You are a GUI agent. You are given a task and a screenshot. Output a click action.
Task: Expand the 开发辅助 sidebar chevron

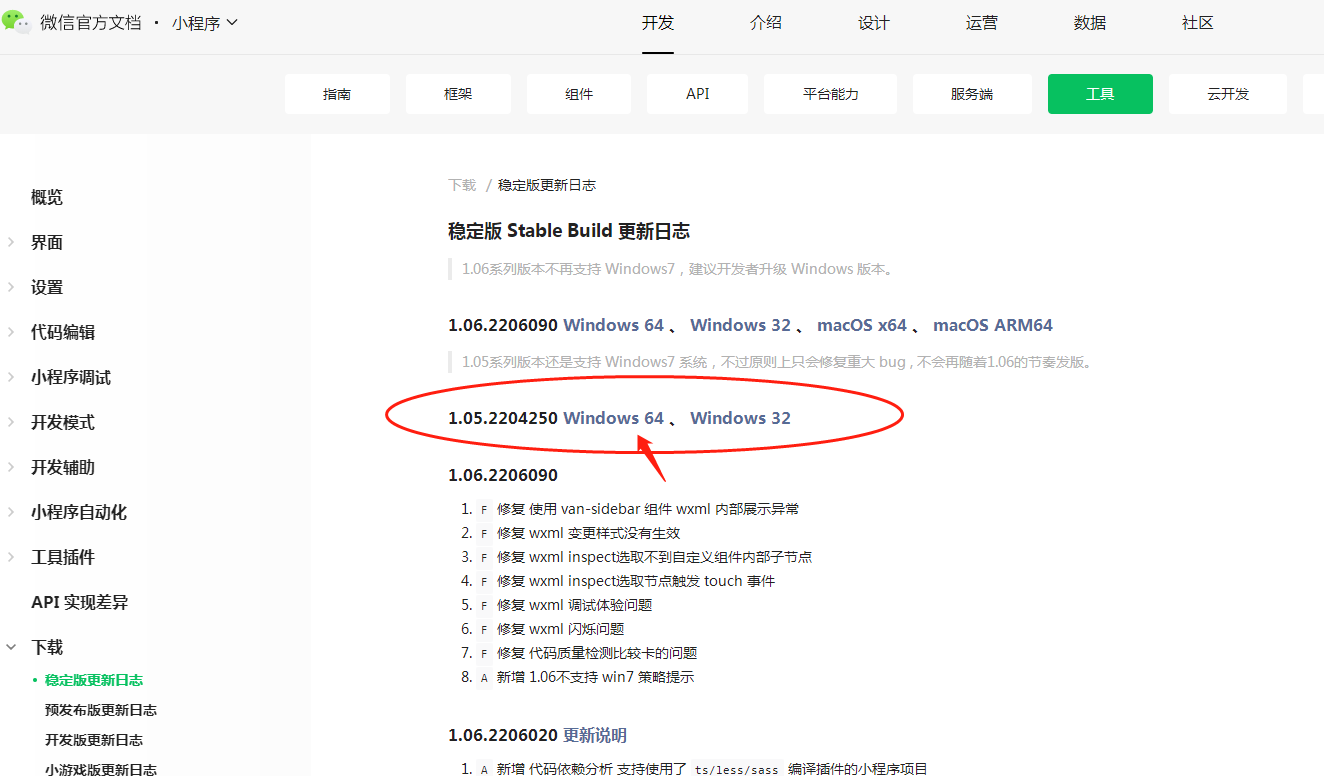pyautogui.click(x=11, y=467)
